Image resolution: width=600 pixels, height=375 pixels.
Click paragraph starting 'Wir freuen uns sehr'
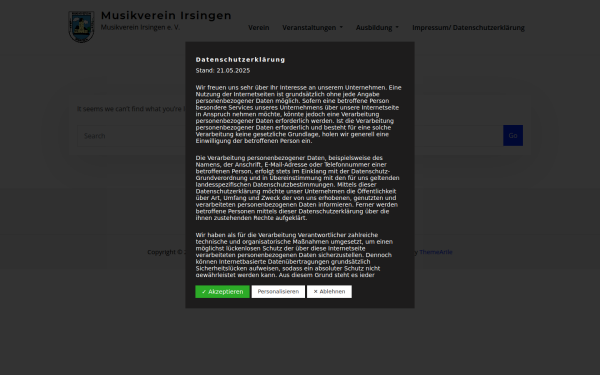point(298,114)
